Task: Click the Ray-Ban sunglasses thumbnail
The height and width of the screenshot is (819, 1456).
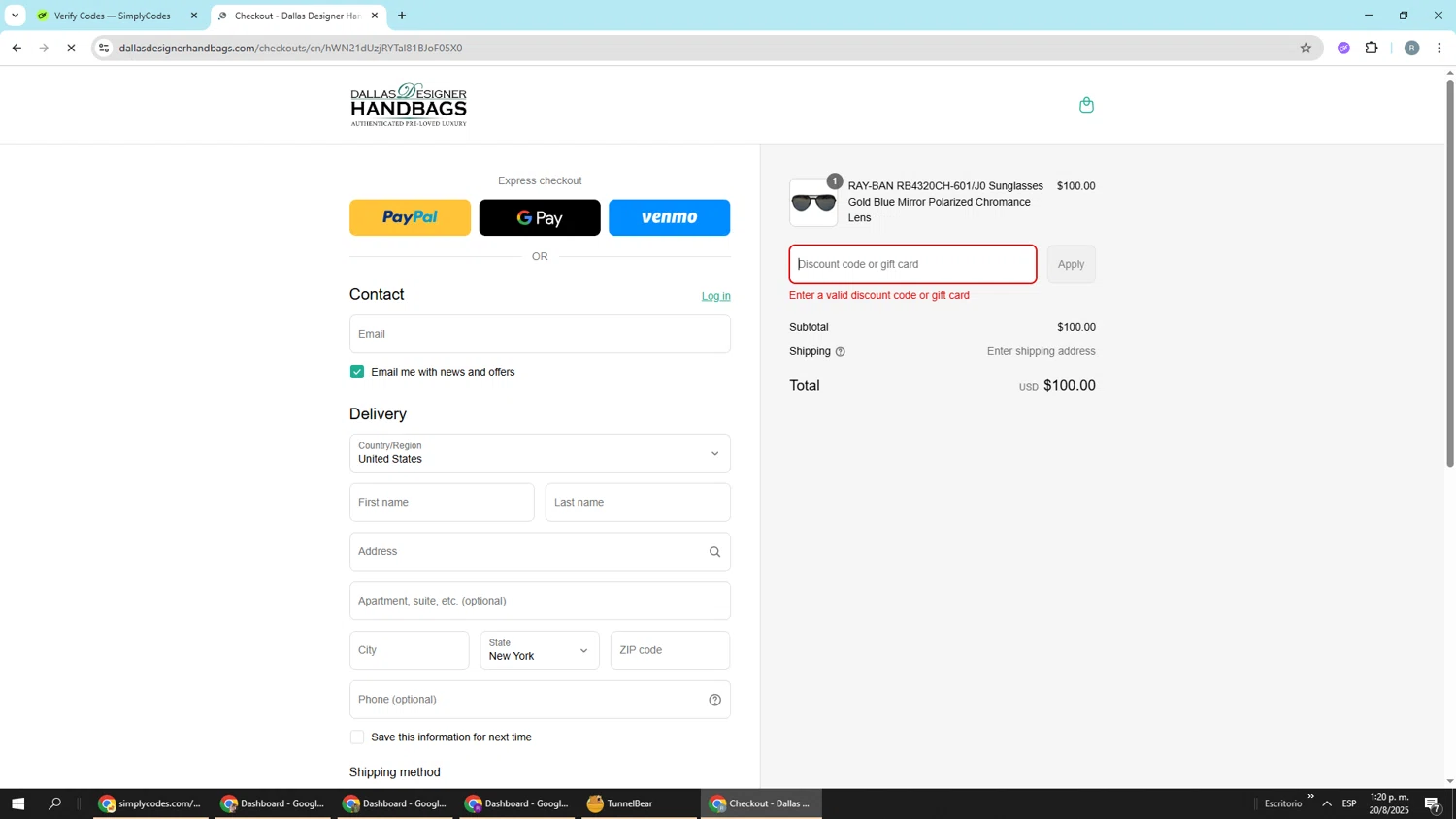Action: [813, 203]
